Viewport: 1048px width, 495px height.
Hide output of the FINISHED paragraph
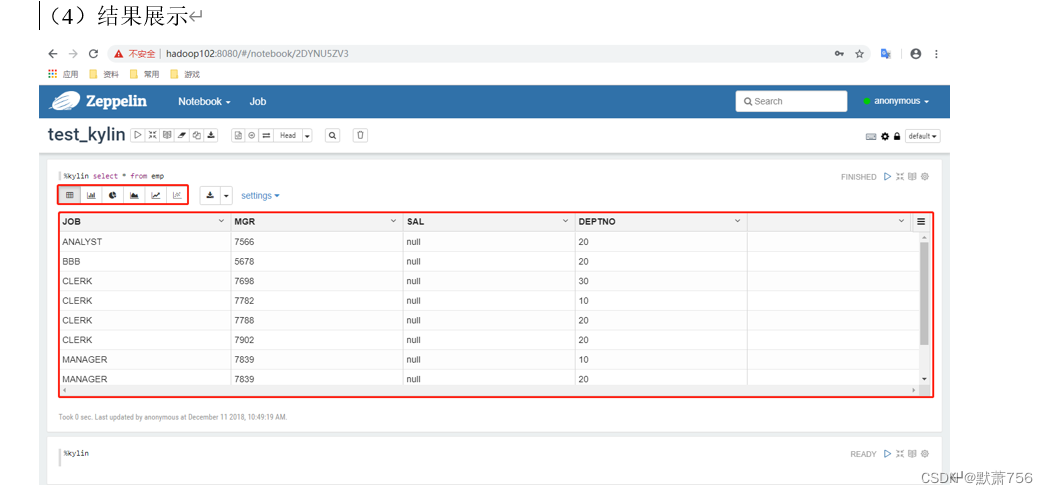pyautogui.click(x=912, y=176)
